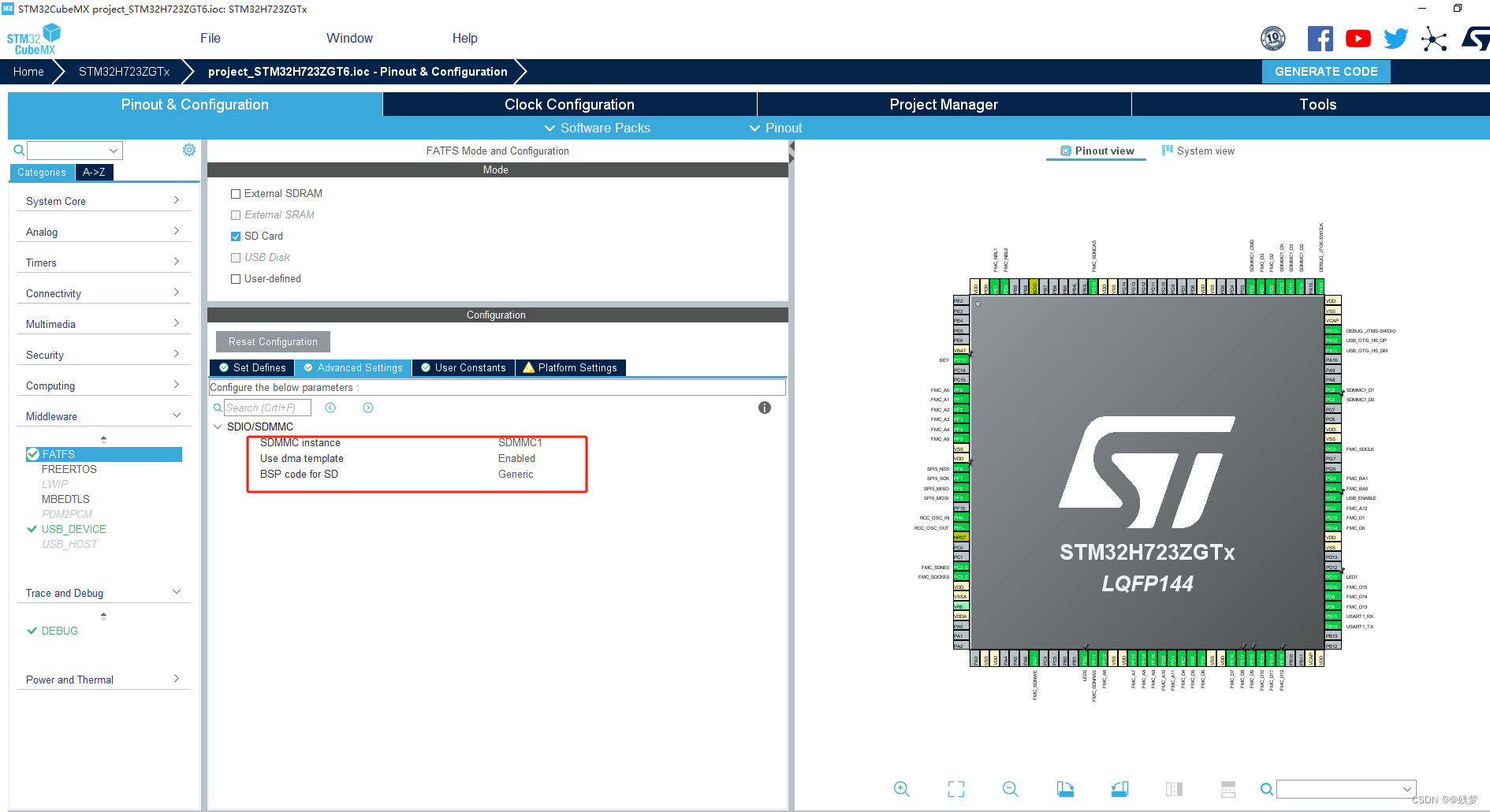Open the Set Defines tab
This screenshot has height=812, width=1490.
tap(252, 368)
